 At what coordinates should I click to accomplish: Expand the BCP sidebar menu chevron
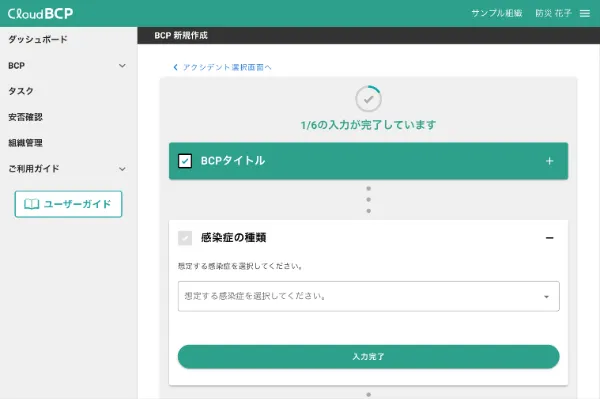[122, 66]
